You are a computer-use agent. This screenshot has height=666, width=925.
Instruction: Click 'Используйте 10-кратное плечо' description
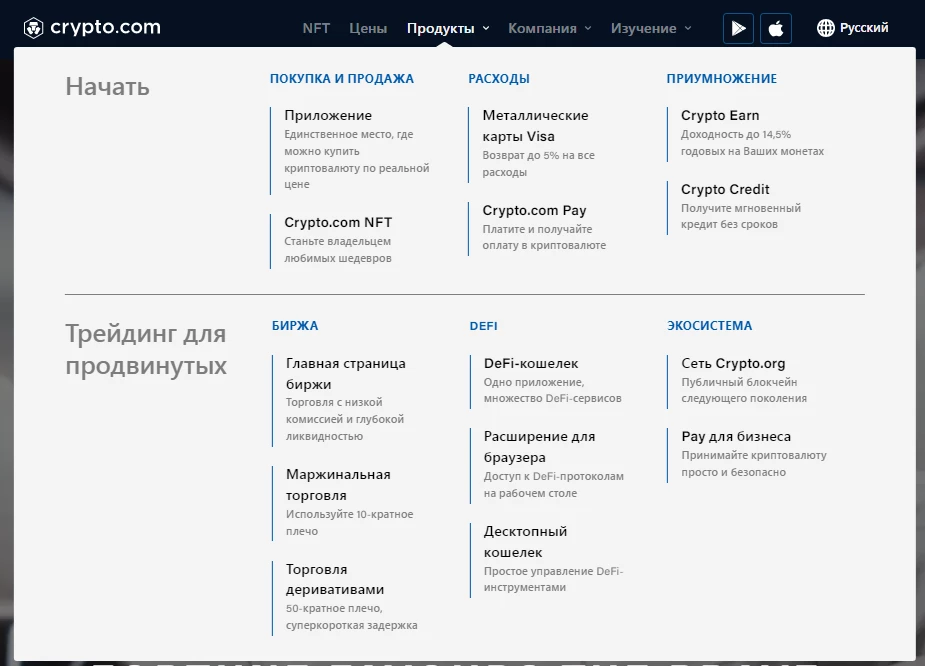350,522
